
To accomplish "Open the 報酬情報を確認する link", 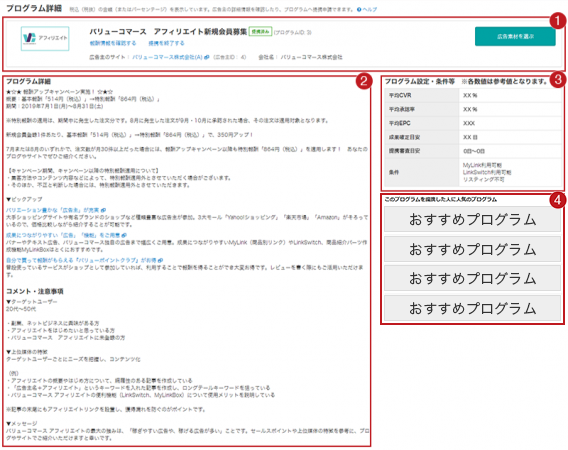I will tap(113, 43).
